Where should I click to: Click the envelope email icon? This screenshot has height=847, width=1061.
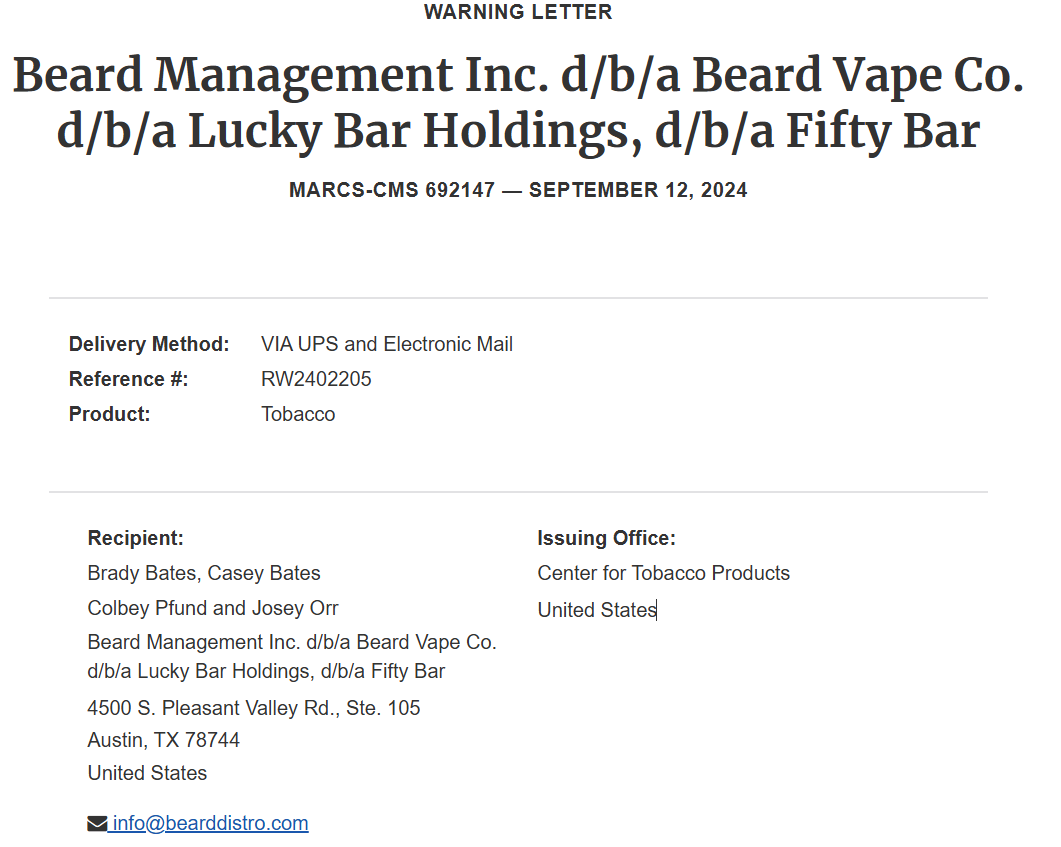tap(97, 823)
